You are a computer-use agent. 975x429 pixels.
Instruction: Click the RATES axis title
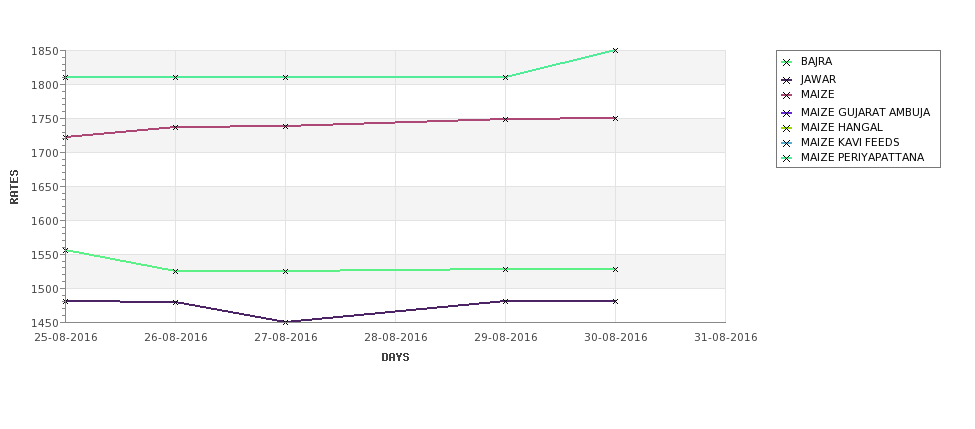pos(14,187)
